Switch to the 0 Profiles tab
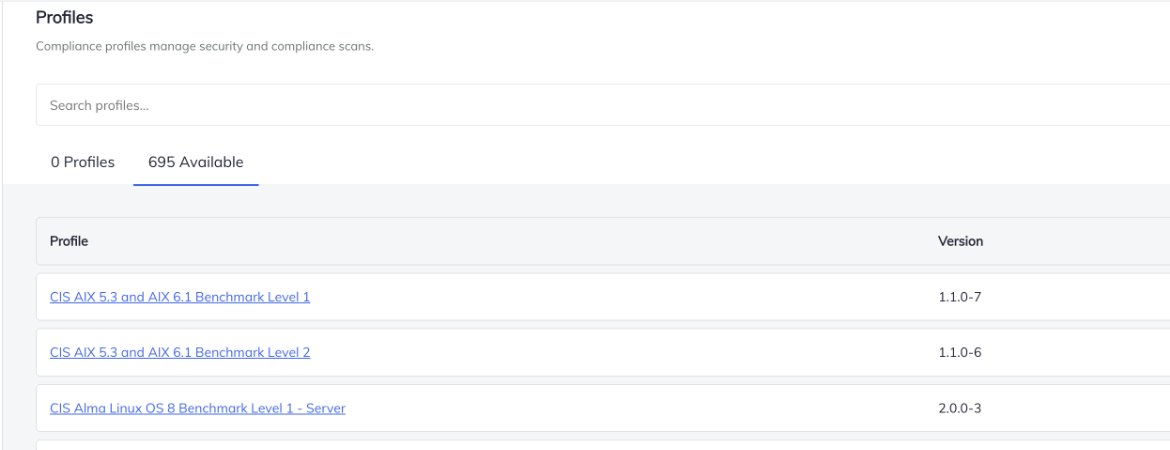 click(82, 162)
